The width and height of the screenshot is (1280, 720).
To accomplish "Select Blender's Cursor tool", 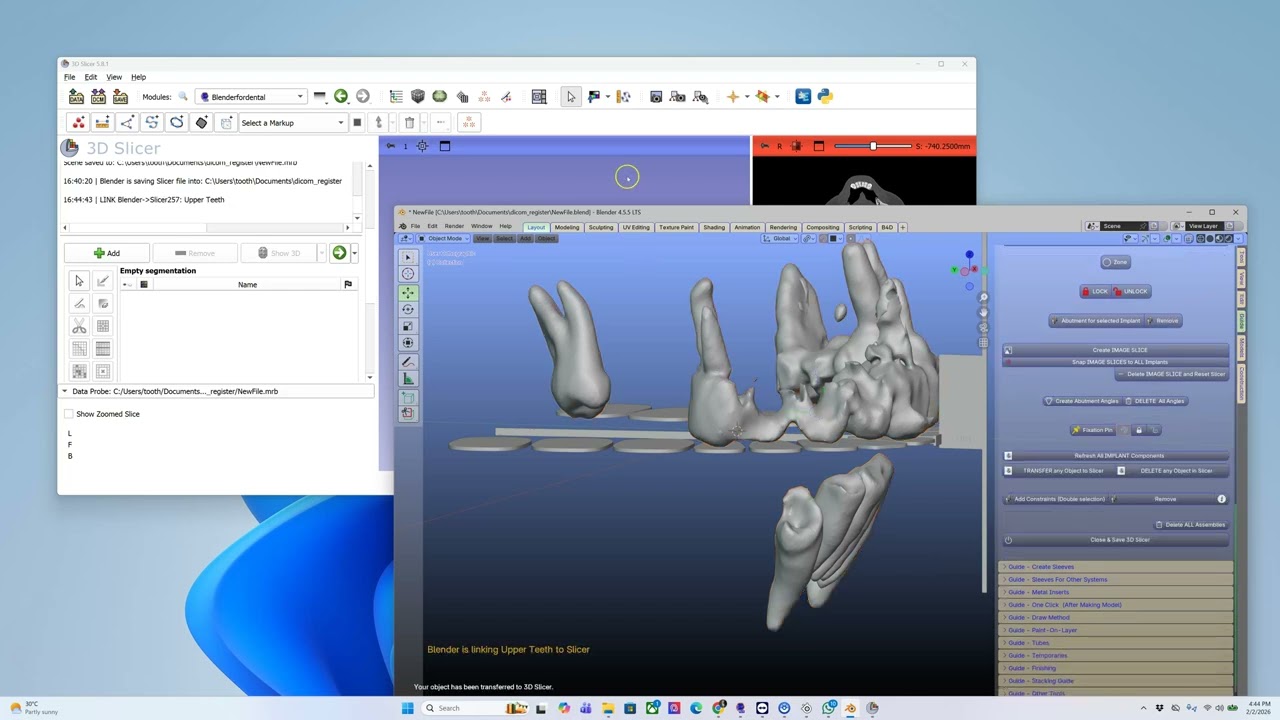I will tap(408, 274).
